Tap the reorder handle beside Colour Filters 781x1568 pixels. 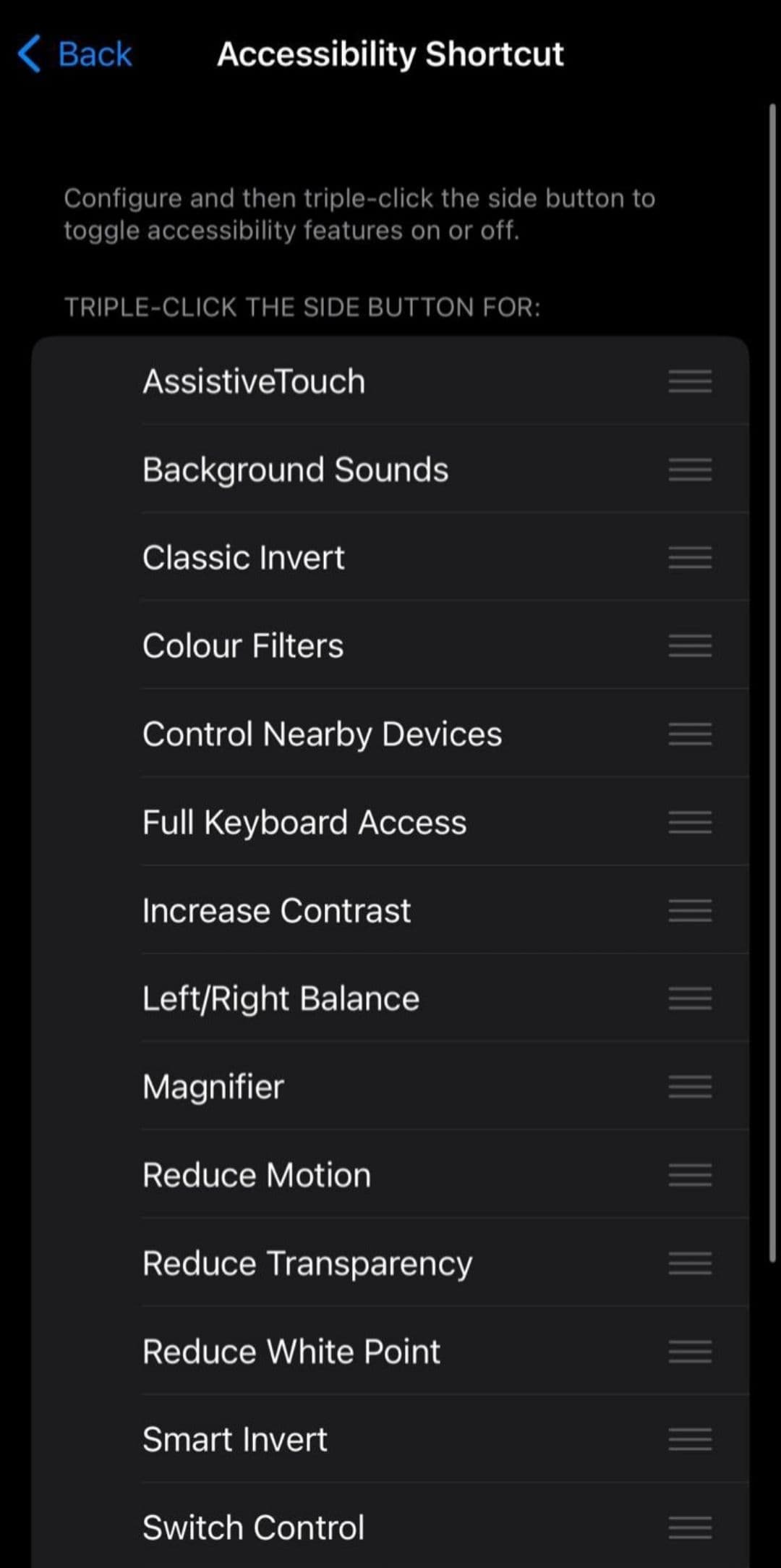690,646
